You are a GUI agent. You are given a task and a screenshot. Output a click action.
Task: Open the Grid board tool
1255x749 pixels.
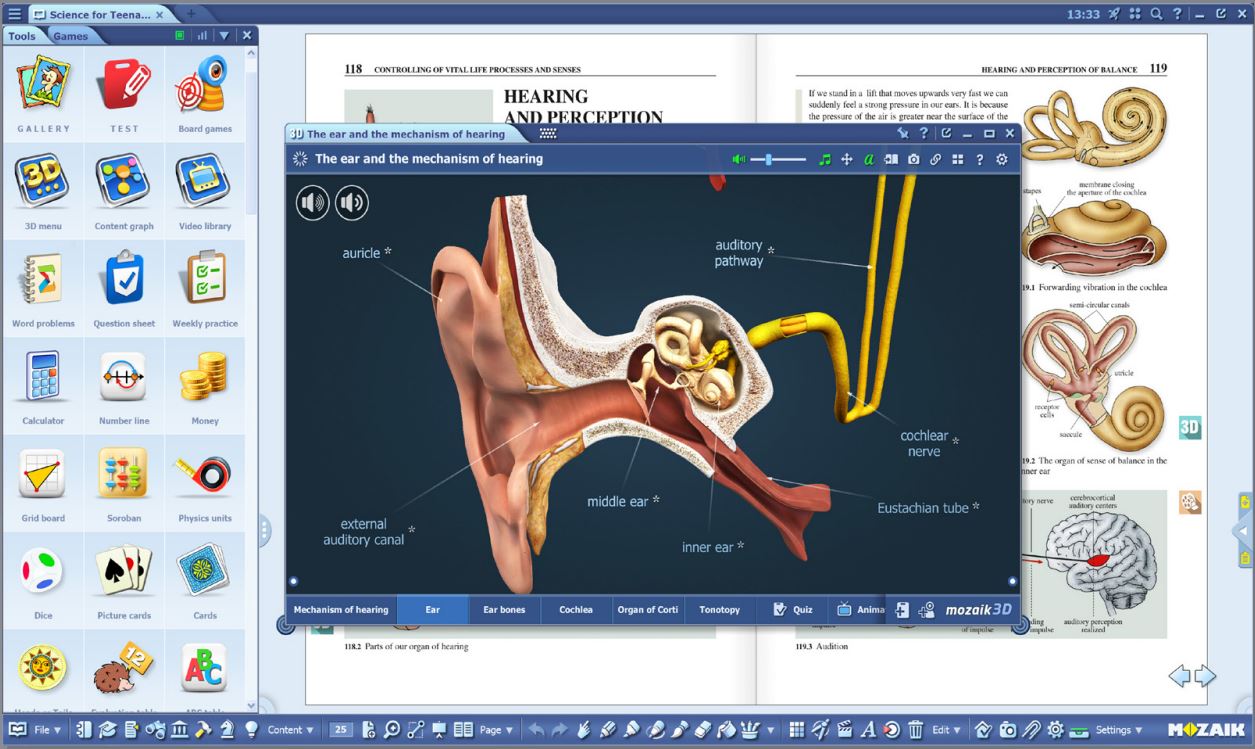click(x=43, y=484)
